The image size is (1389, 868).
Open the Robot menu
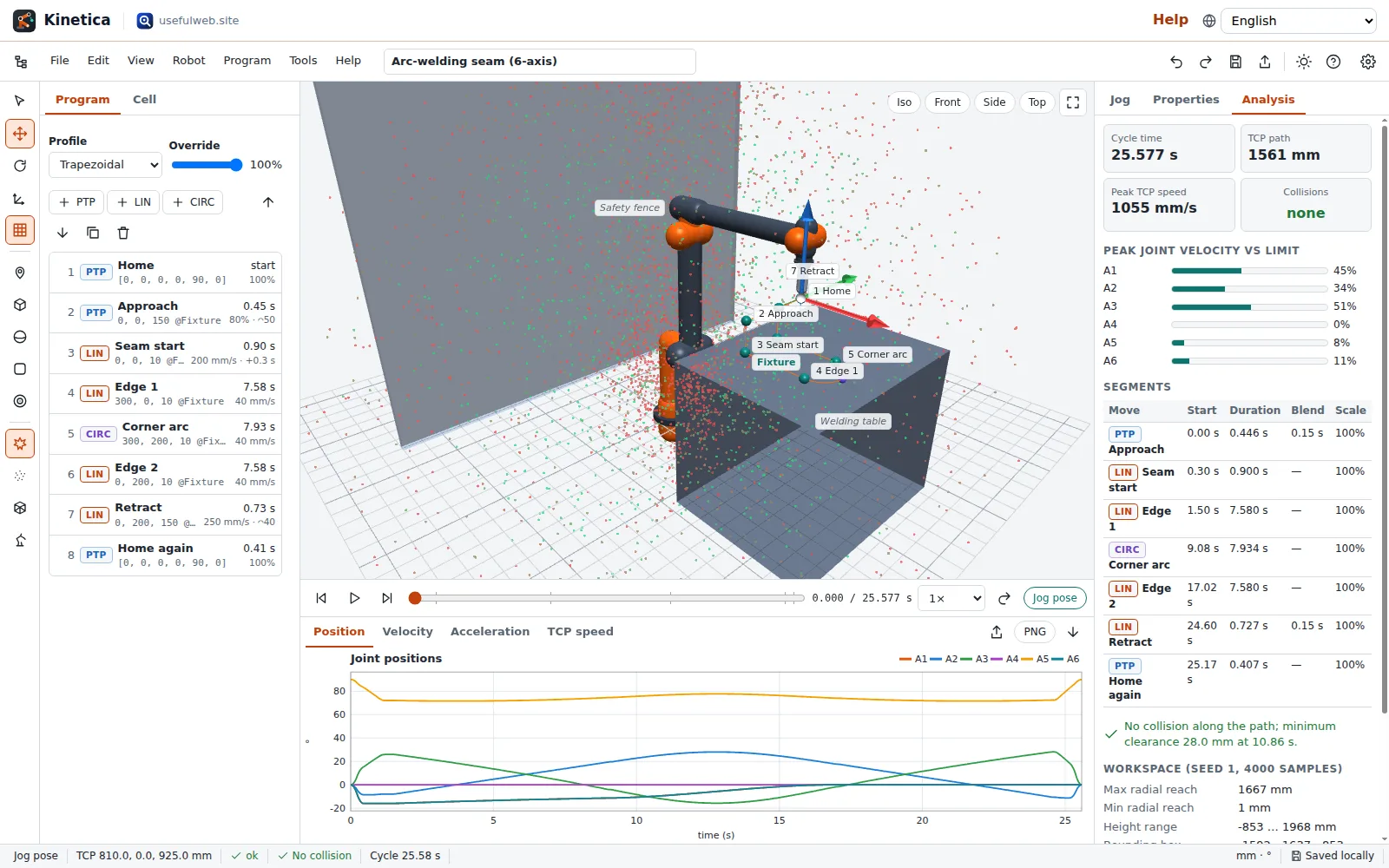coord(188,61)
